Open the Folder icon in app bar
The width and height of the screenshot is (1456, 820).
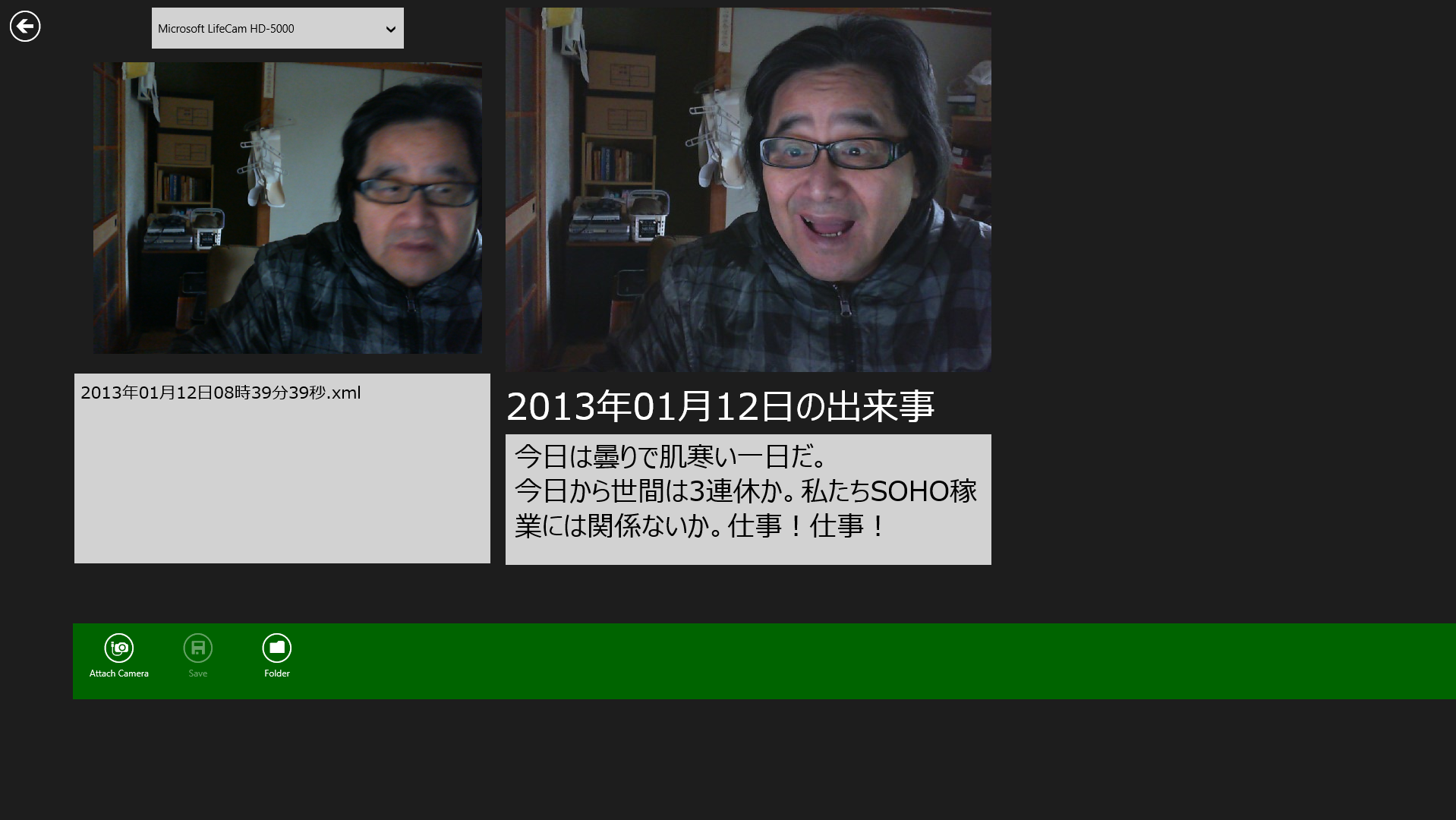[x=277, y=648]
